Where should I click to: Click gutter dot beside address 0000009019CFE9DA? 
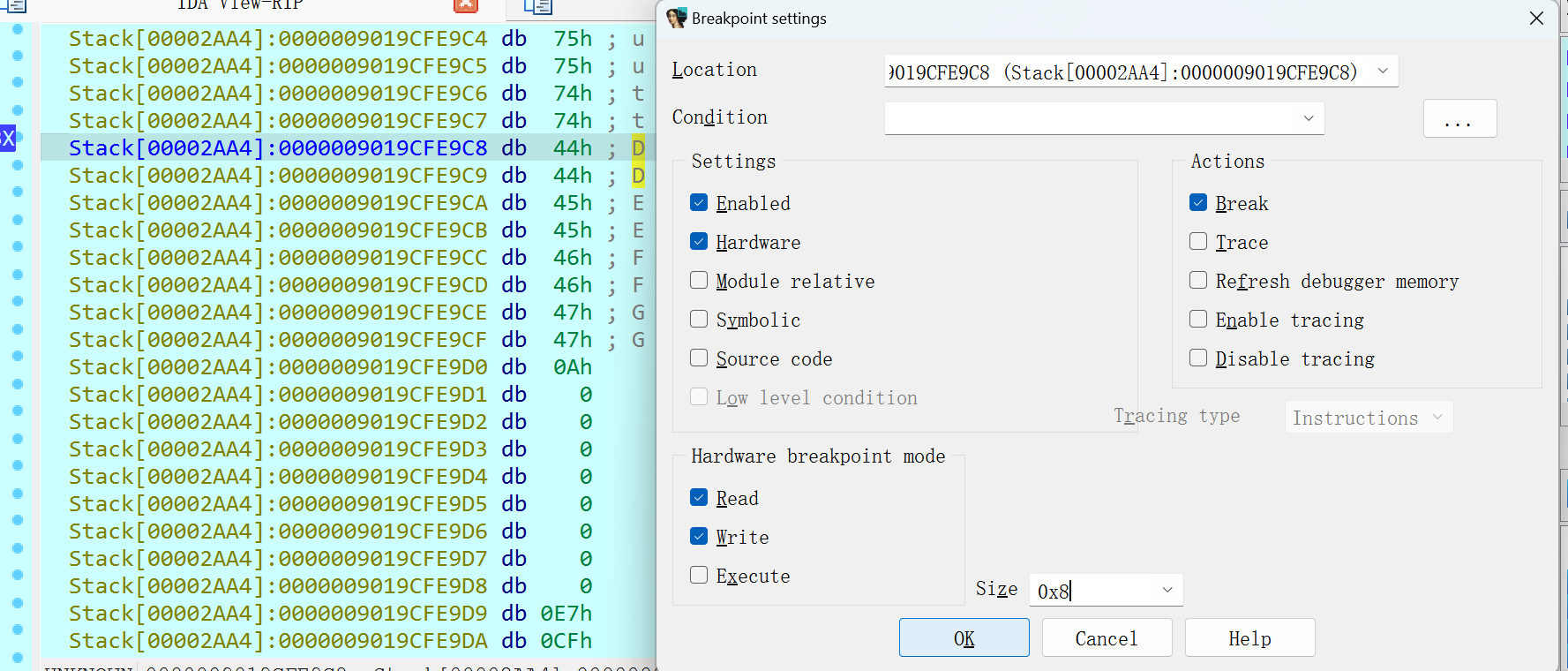point(18,630)
